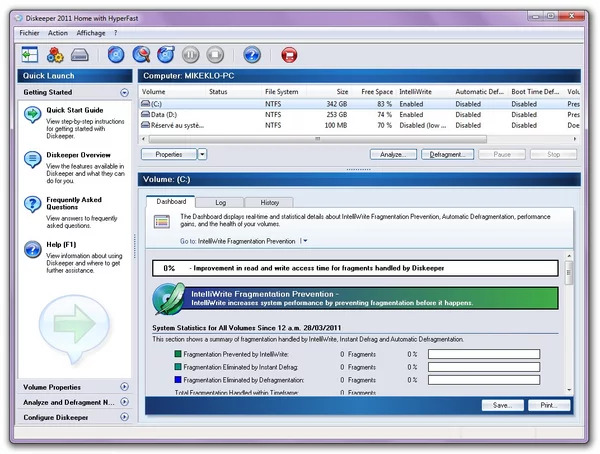
Task: Click the Analyze... button
Action: tap(393, 154)
